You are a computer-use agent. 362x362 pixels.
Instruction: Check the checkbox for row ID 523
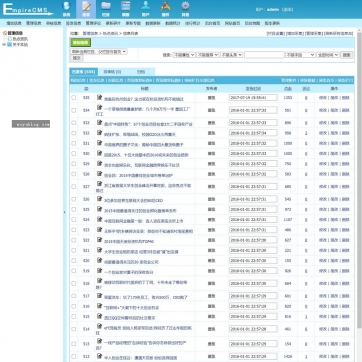coord(74,230)
